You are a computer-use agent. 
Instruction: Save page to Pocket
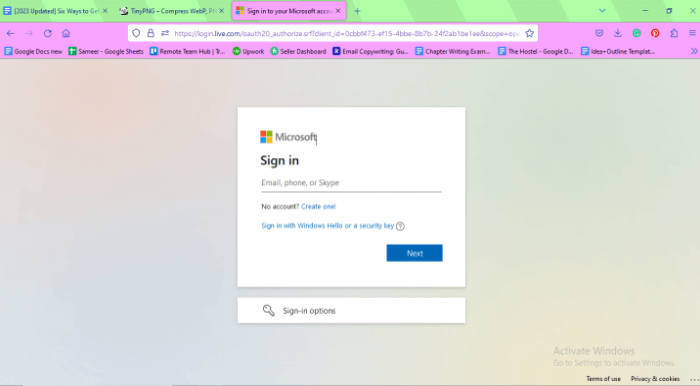point(599,33)
